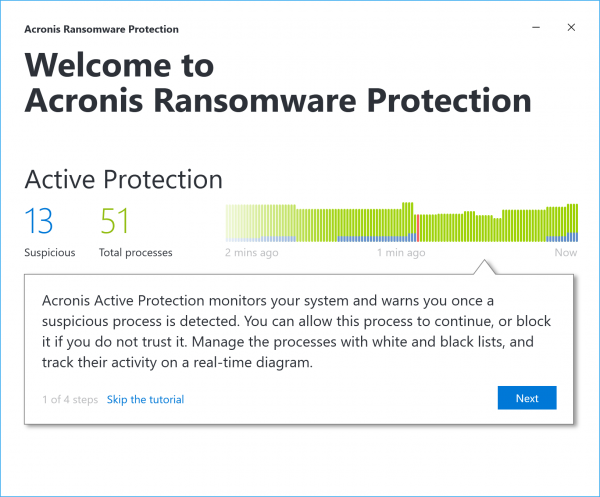
Task: Click the rightmost green bars of the chart
Action: tap(572, 222)
